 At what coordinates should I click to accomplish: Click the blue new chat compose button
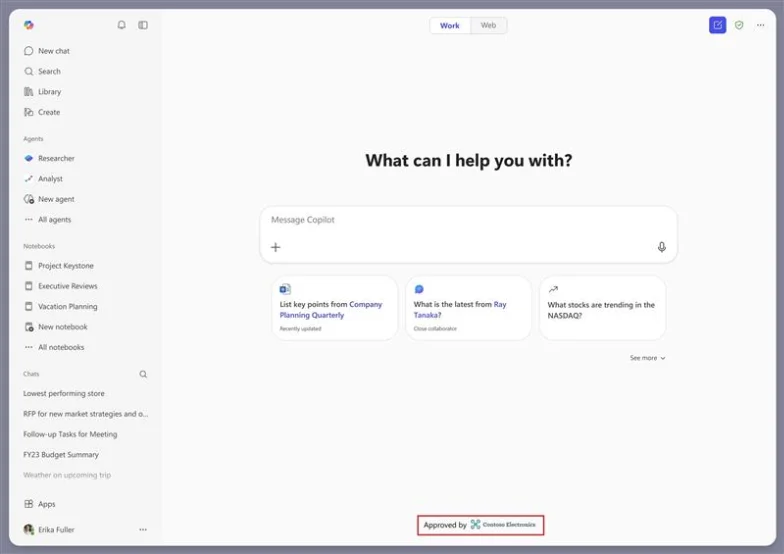[718, 25]
